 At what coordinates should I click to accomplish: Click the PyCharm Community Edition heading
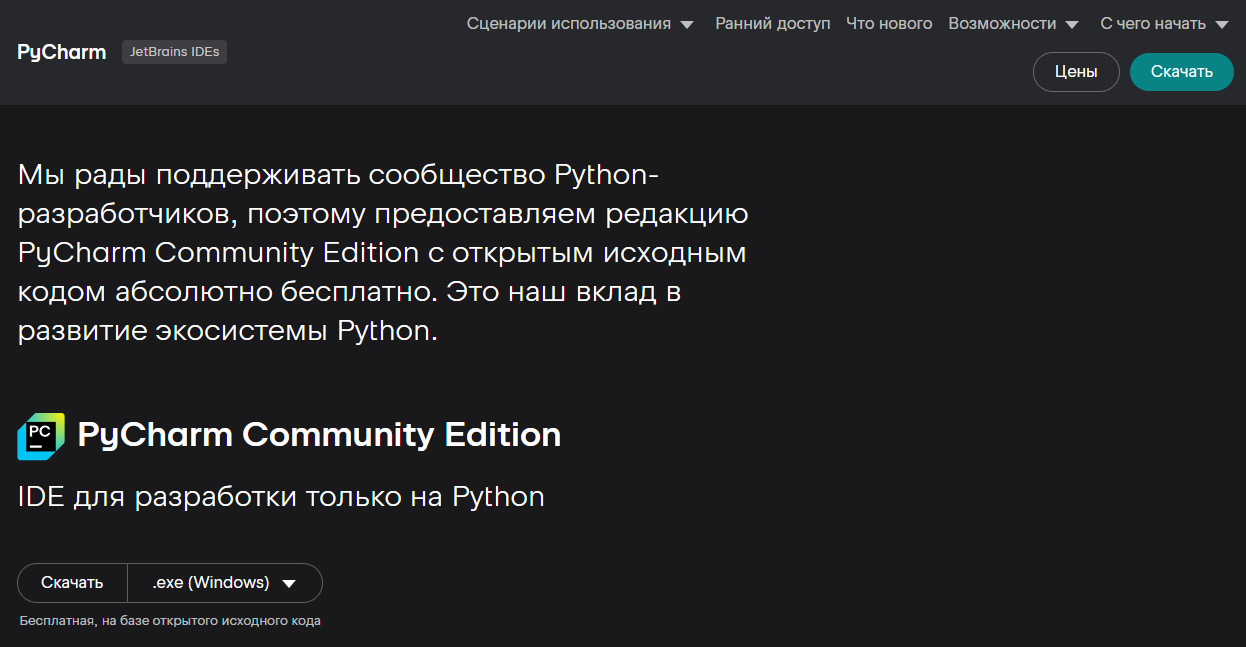[319, 435]
